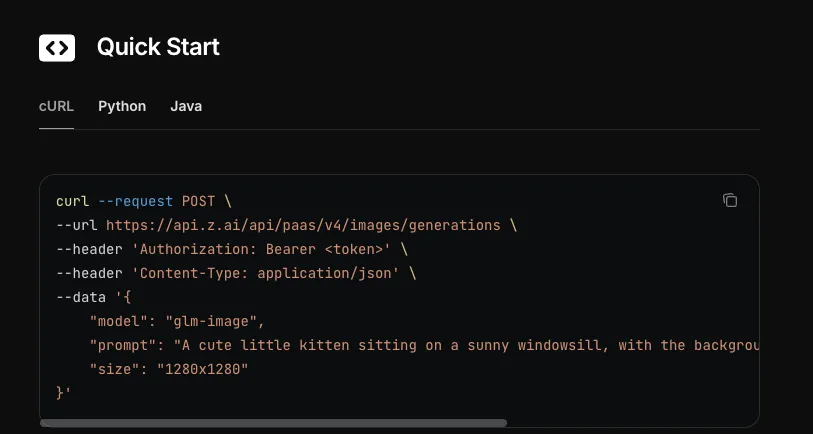Click the code brackets icon beside Quick Start
Viewport: 813px width, 434px height.
point(57,47)
